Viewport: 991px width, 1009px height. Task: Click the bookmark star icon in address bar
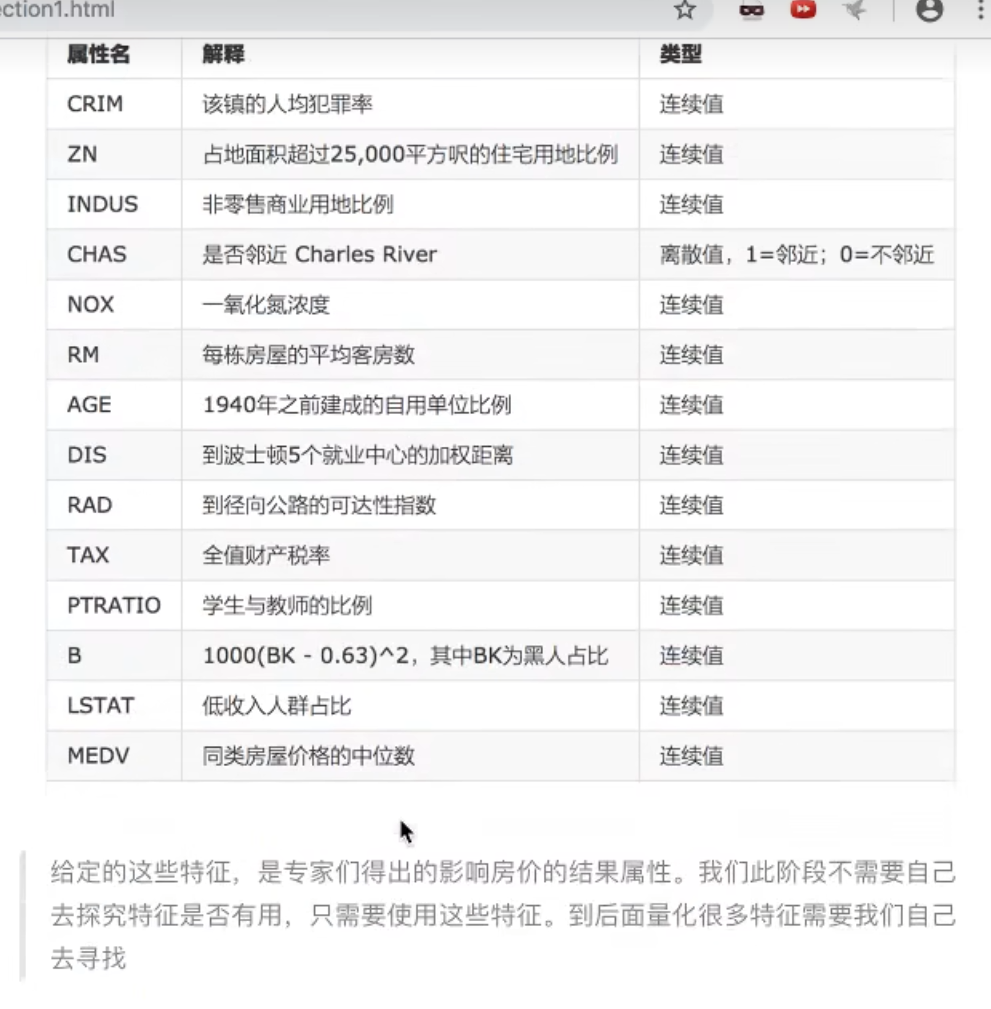[685, 10]
